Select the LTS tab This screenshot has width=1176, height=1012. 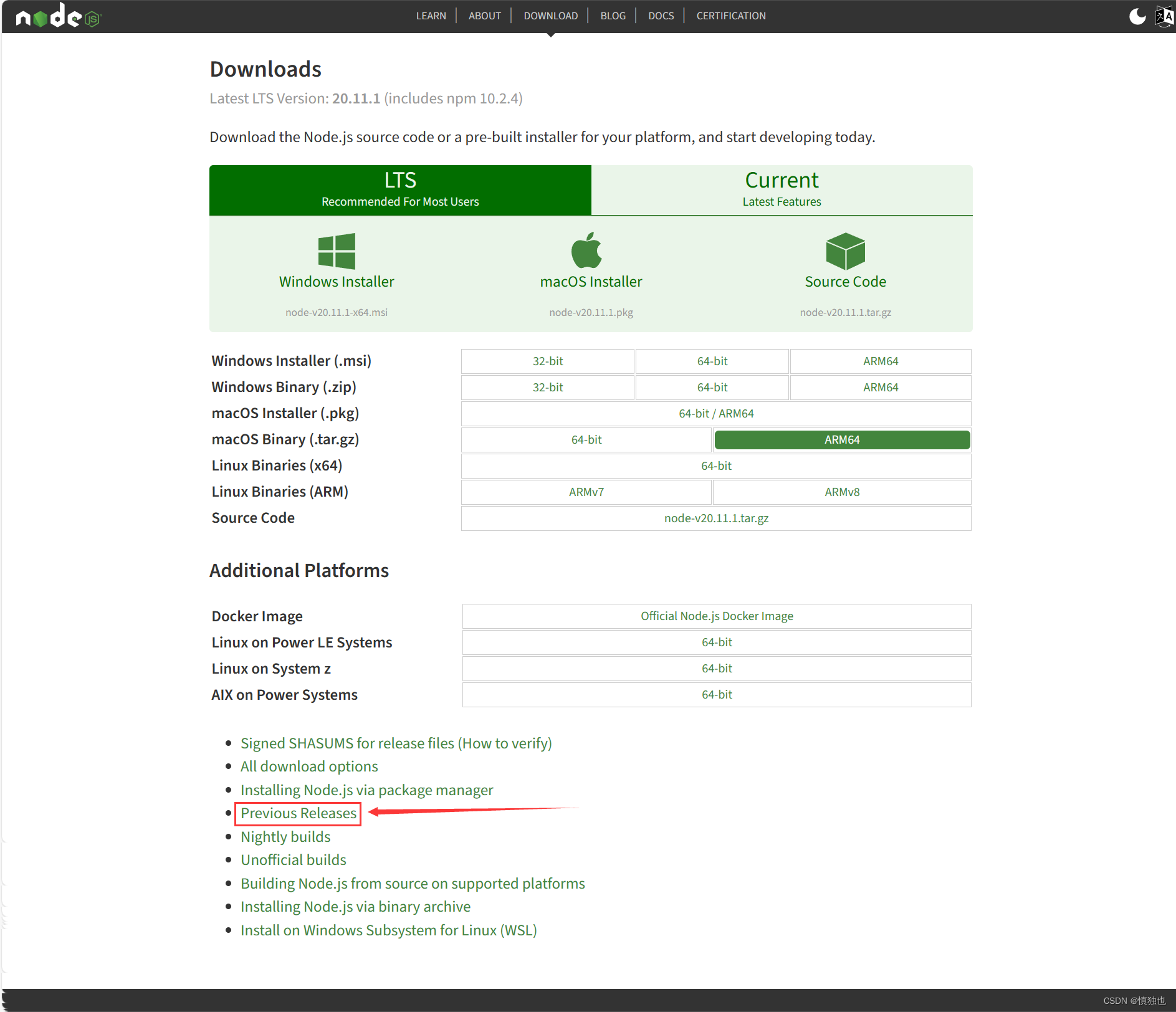[400, 190]
